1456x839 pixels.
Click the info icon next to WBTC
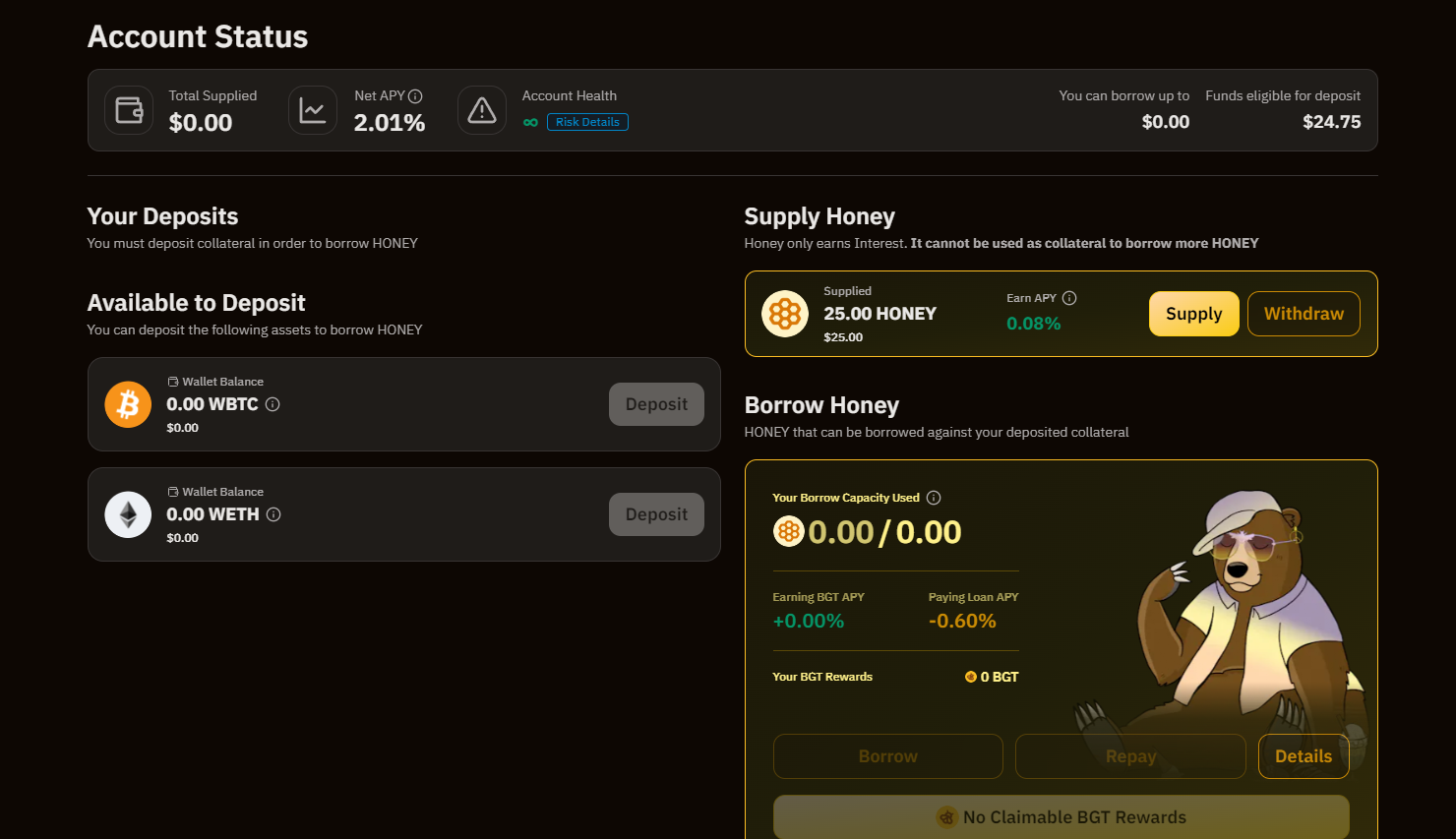click(273, 404)
